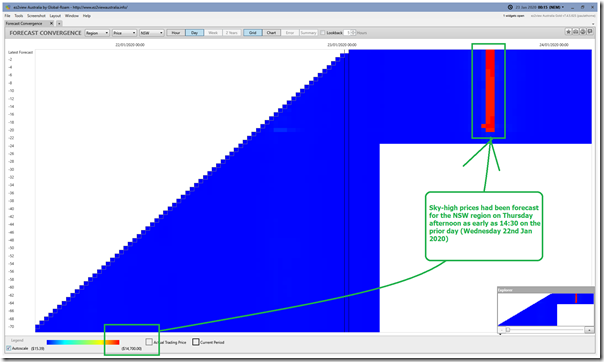
Task: Click the print icon in widget toolbar
Action: (575, 32)
